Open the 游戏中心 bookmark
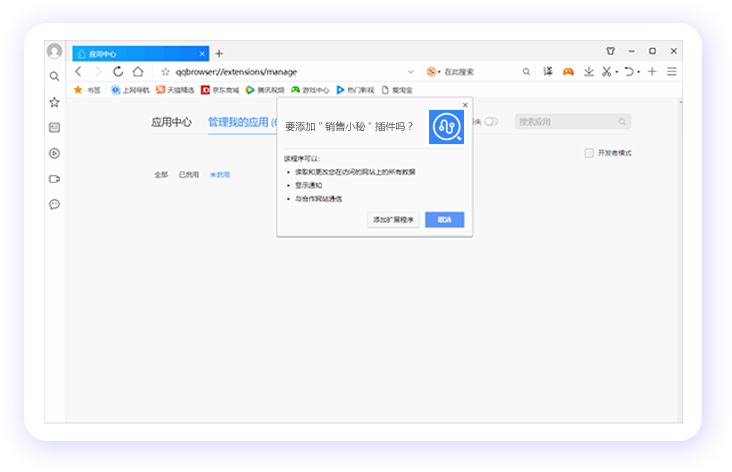 (x=310, y=90)
